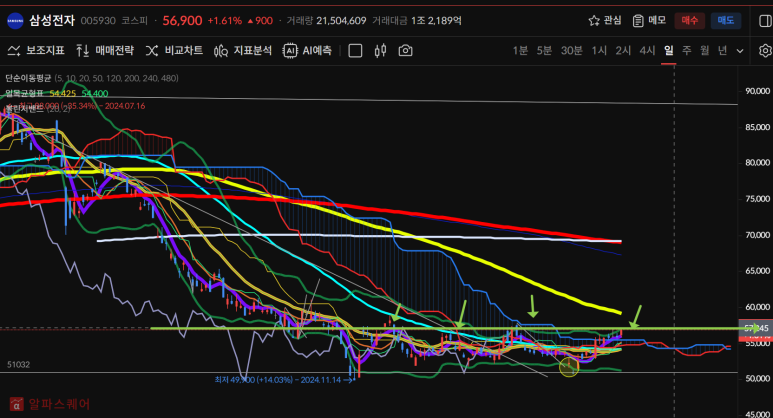The height and width of the screenshot is (418, 773).
Task: Select the 1분 timeframe
Action: pos(520,50)
